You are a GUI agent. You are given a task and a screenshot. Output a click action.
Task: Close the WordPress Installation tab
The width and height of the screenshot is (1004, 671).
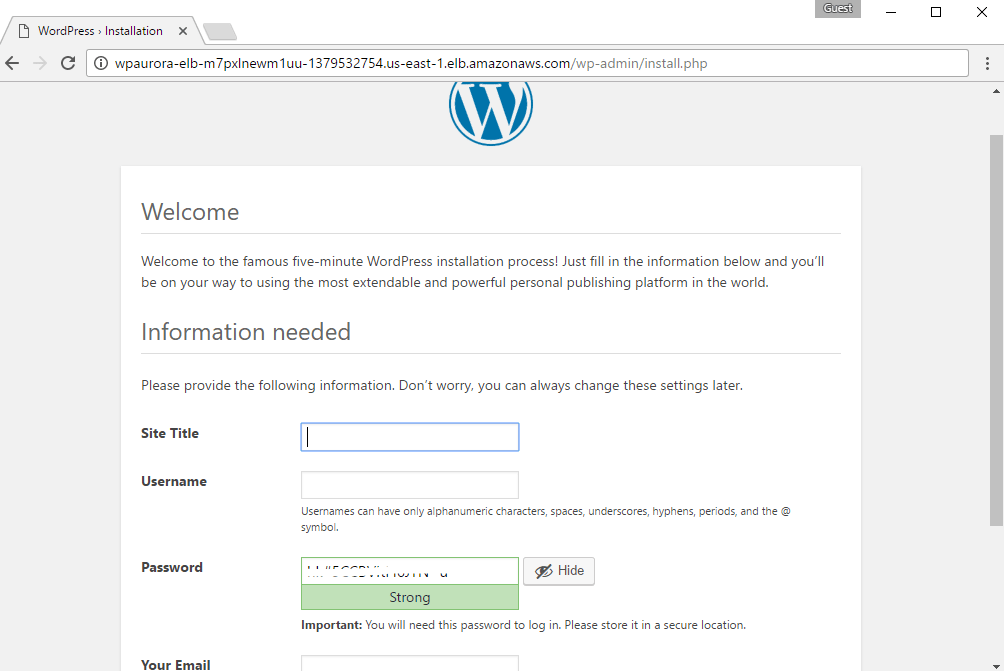coord(183,31)
